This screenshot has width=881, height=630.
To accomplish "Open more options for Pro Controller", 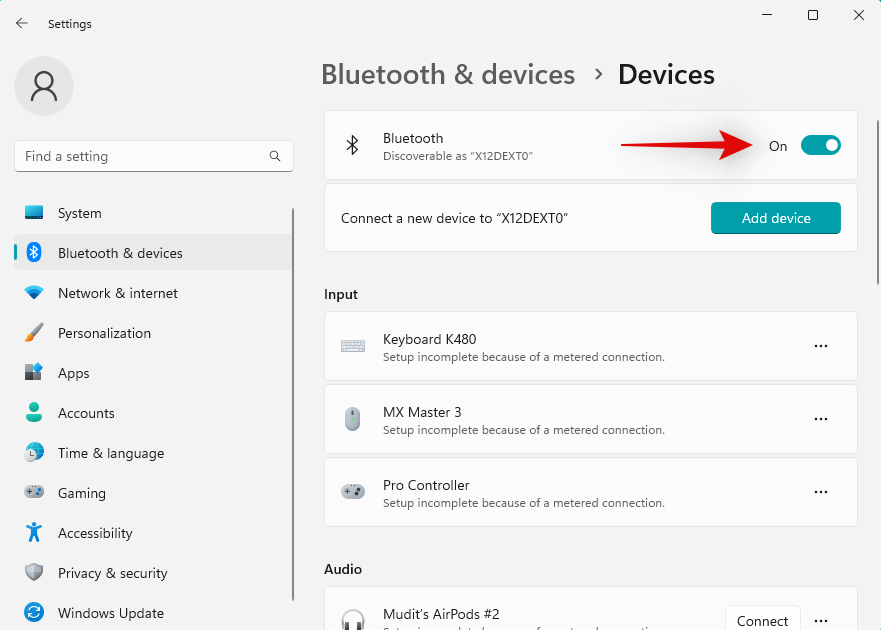I will click(821, 492).
